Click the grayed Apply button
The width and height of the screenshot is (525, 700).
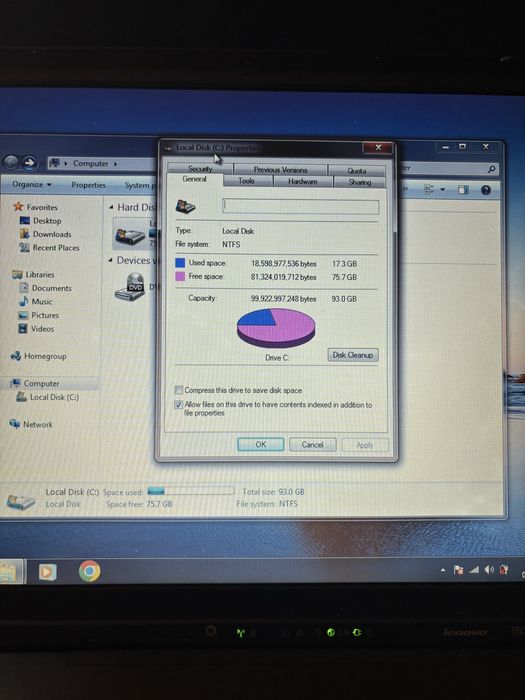click(365, 445)
